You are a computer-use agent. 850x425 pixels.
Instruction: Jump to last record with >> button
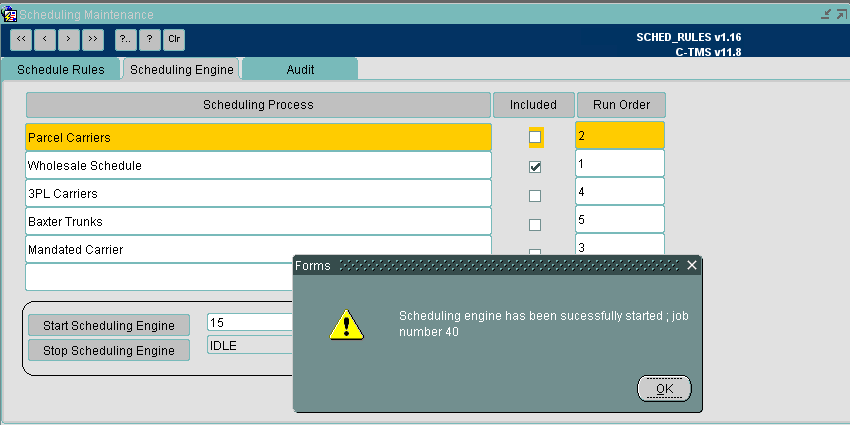(x=93, y=40)
